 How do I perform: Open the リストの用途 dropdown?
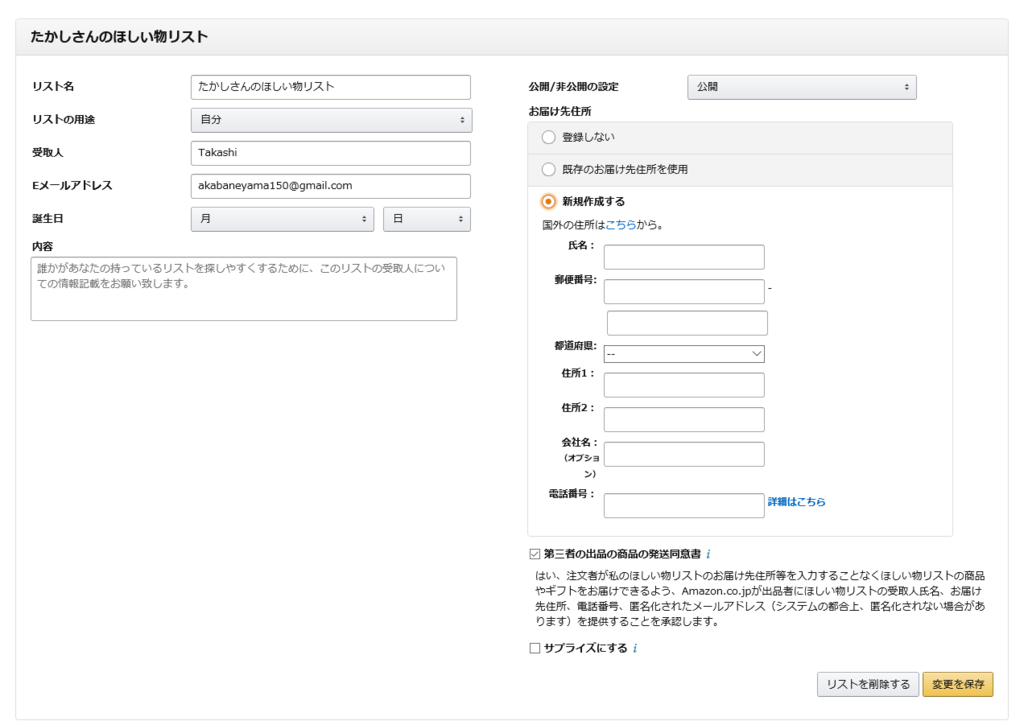(x=331, y=120)
